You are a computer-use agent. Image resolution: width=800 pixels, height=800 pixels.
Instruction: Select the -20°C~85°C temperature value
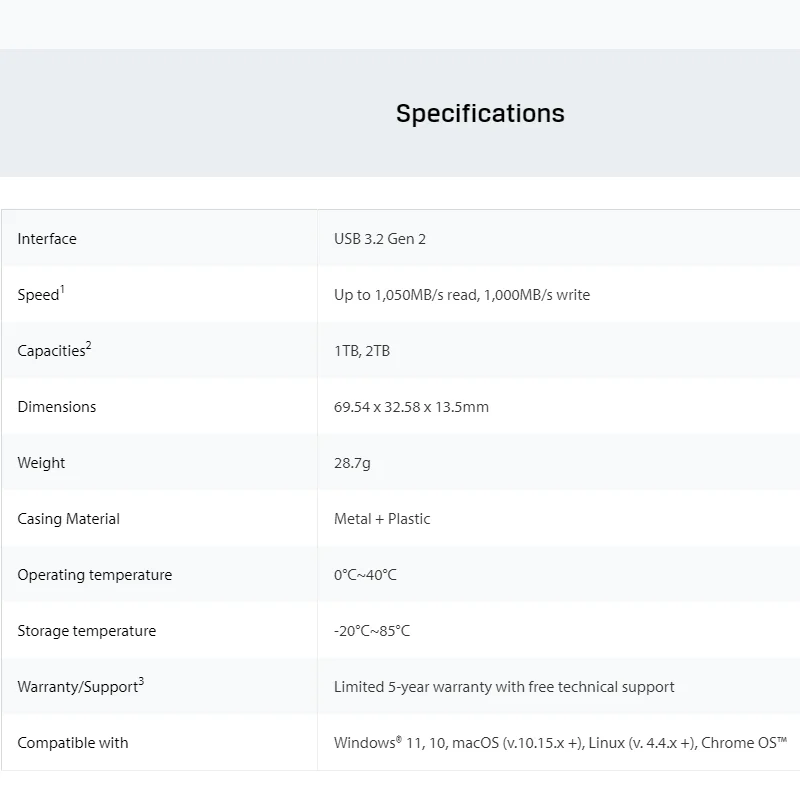[x=372, y=631]
